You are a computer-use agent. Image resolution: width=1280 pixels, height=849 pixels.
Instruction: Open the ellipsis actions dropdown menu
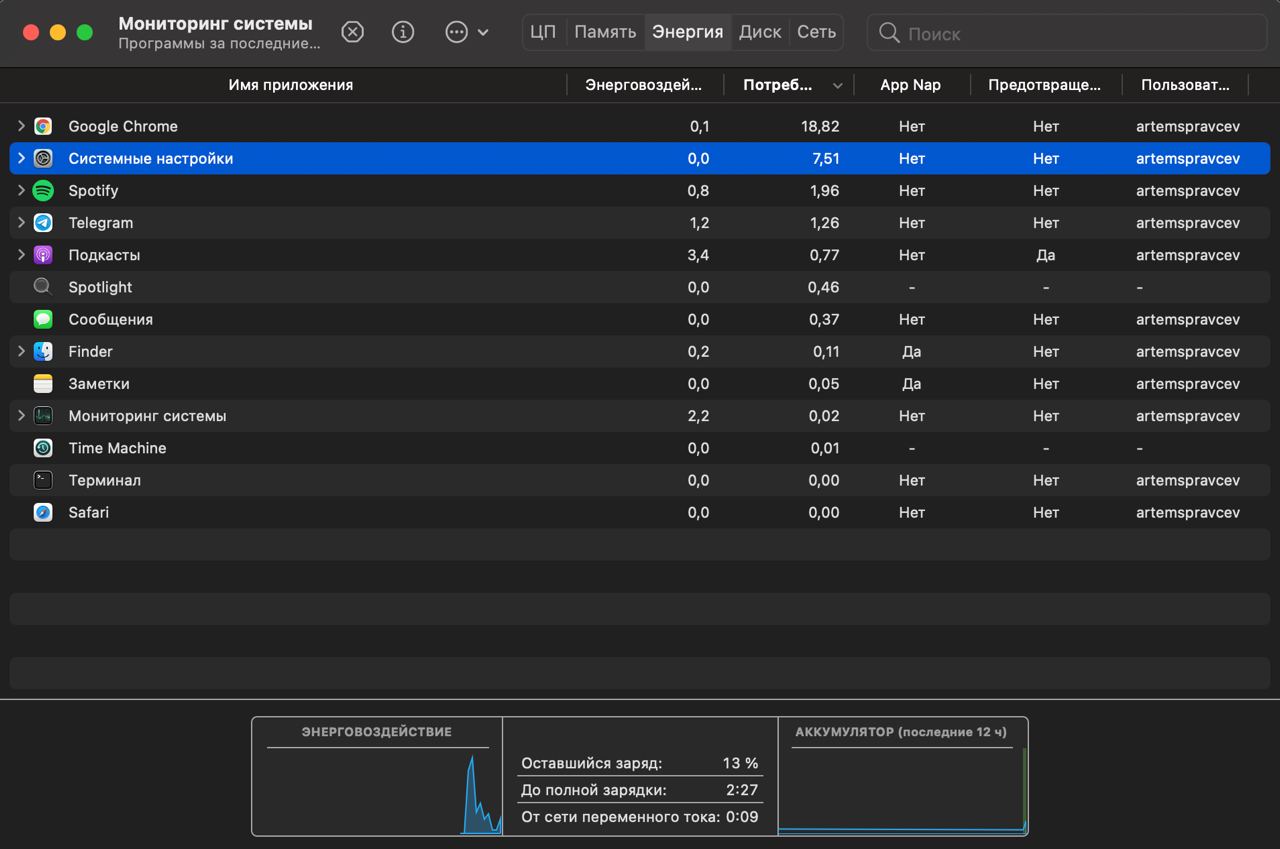coord(467,32)
